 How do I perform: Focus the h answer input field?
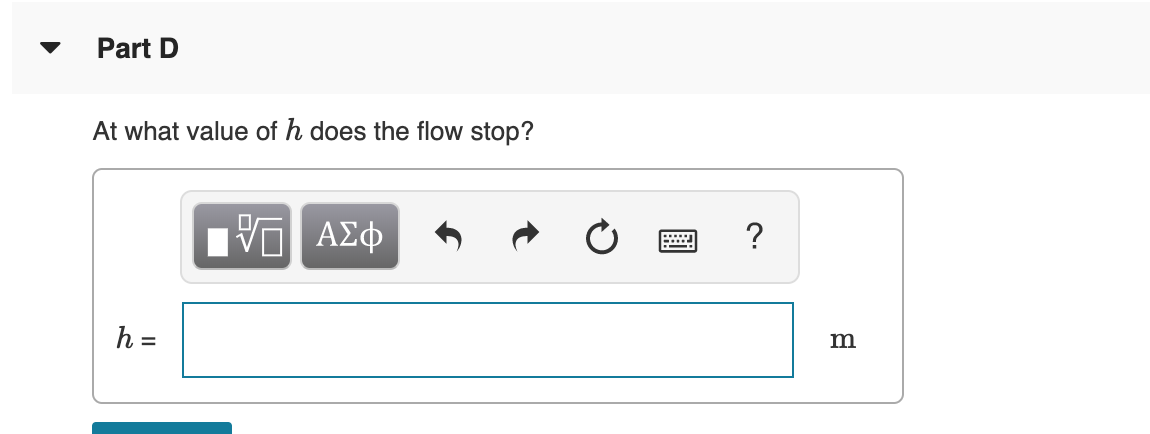[x=488, y=339]
